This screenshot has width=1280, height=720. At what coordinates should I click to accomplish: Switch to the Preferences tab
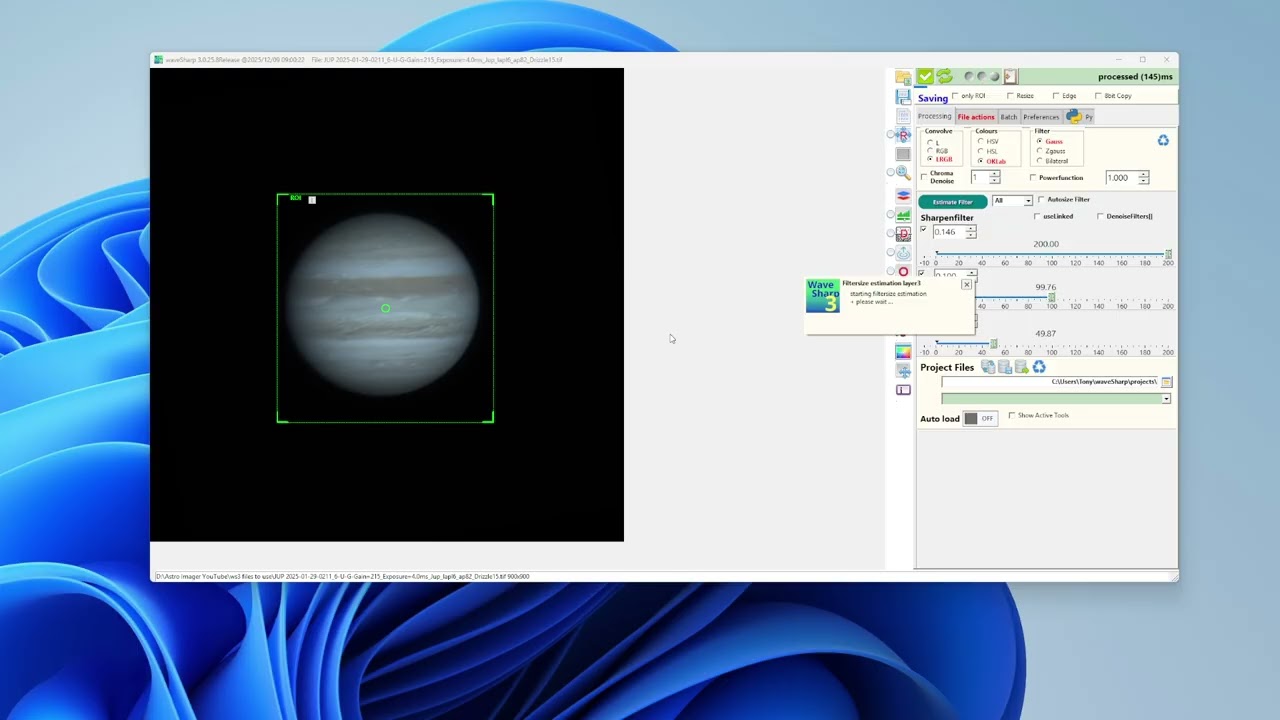[x=1041, y=116]
